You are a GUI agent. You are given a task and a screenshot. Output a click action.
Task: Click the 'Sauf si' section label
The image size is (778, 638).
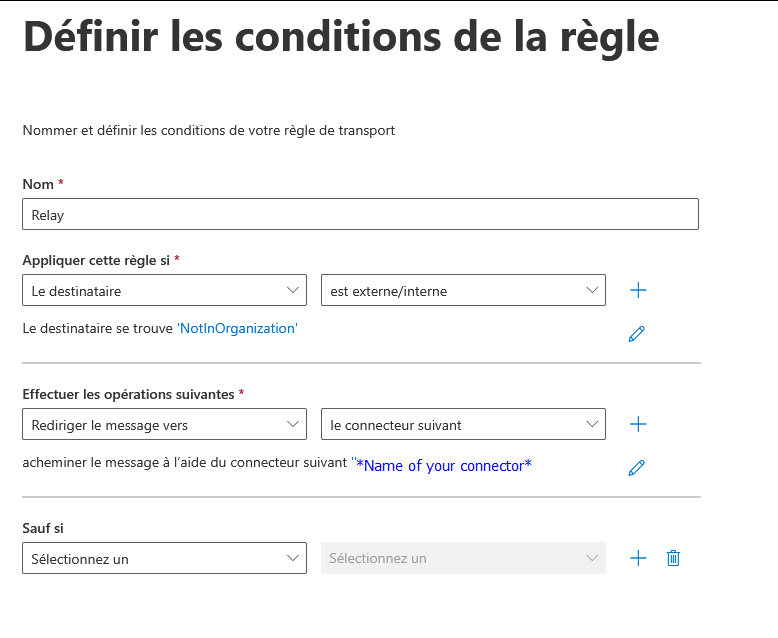click(43, 528)
